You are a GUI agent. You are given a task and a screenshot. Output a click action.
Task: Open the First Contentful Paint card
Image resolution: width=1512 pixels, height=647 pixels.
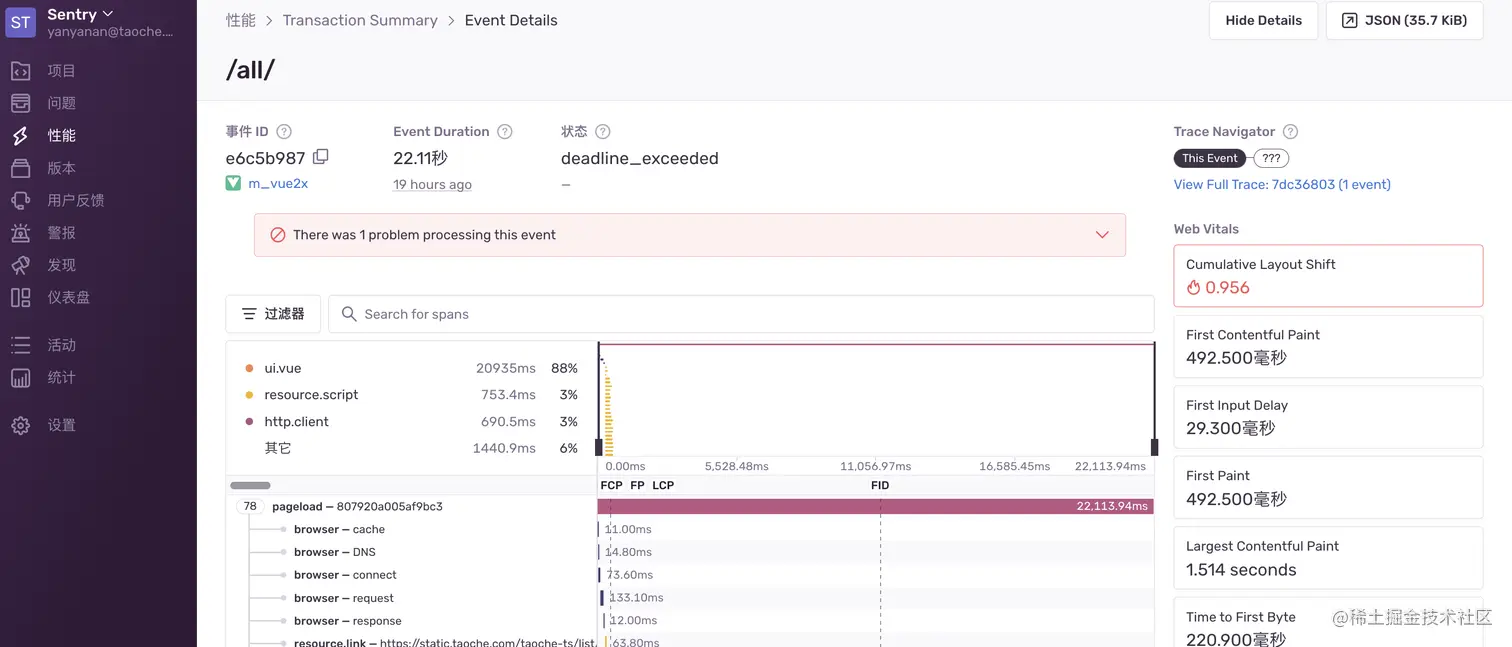1328,346
